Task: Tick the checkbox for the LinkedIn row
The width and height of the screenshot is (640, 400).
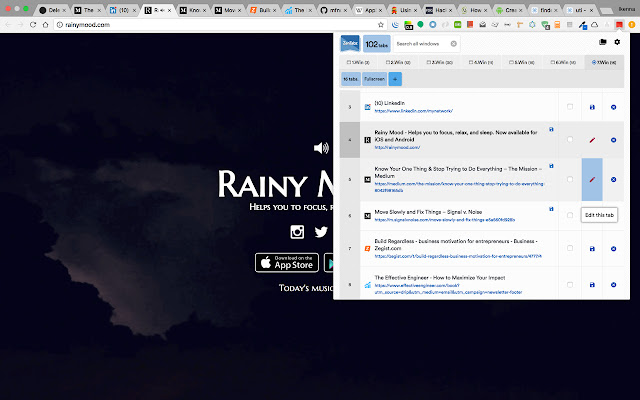Action: tap(570, 107)
